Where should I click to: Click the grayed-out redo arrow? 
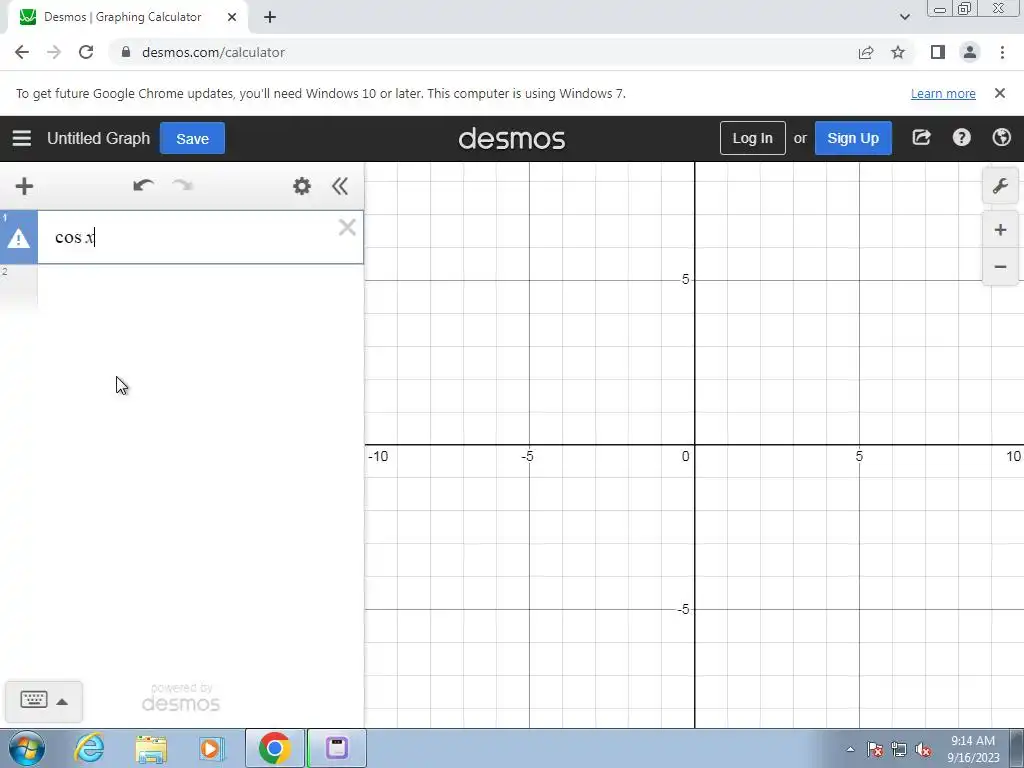(183, 185)
